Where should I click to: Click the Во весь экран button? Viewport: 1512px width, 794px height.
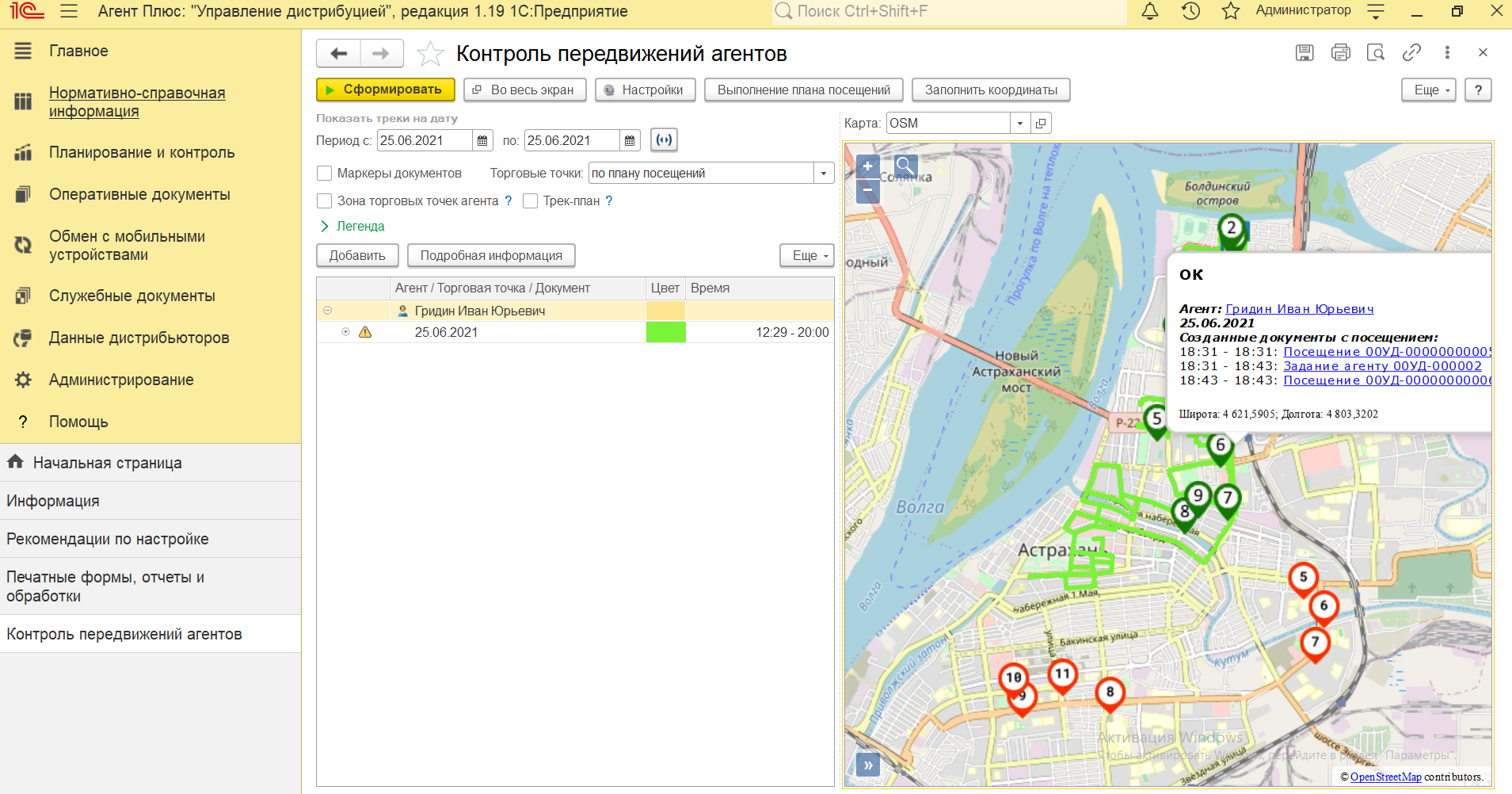click(x=524, y=90)
